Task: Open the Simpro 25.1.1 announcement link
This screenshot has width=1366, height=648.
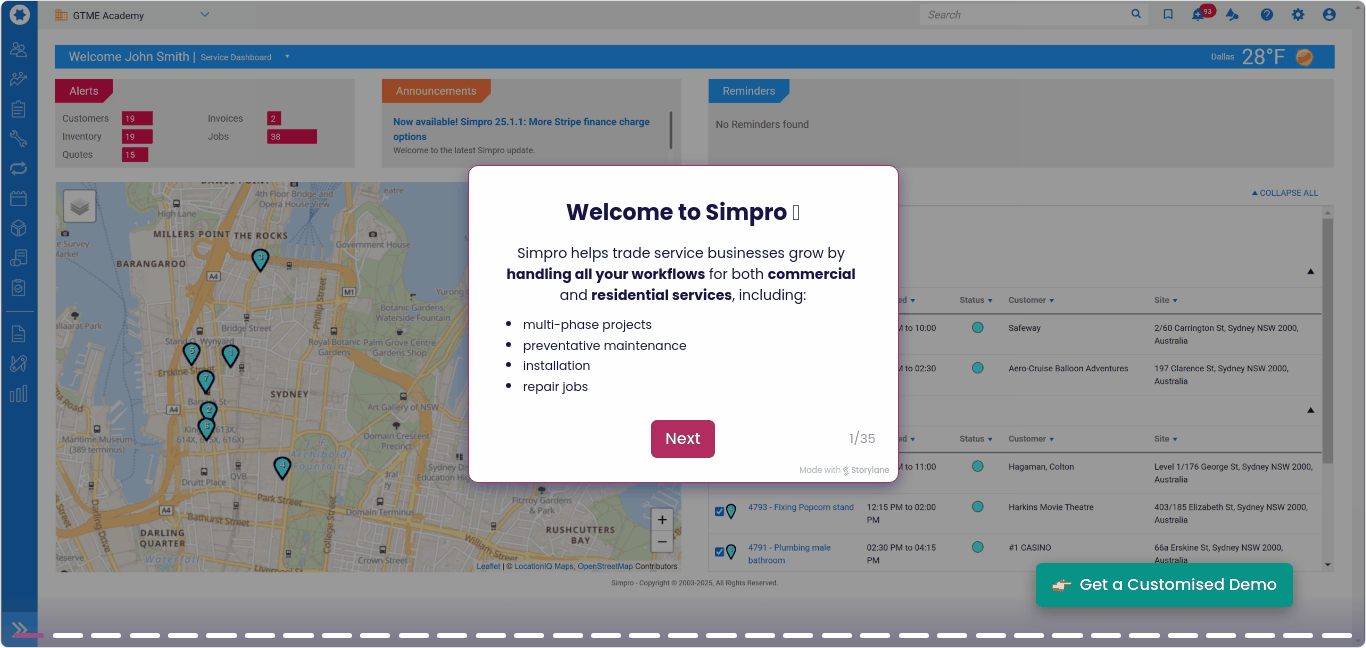Action: coord(521,129)
